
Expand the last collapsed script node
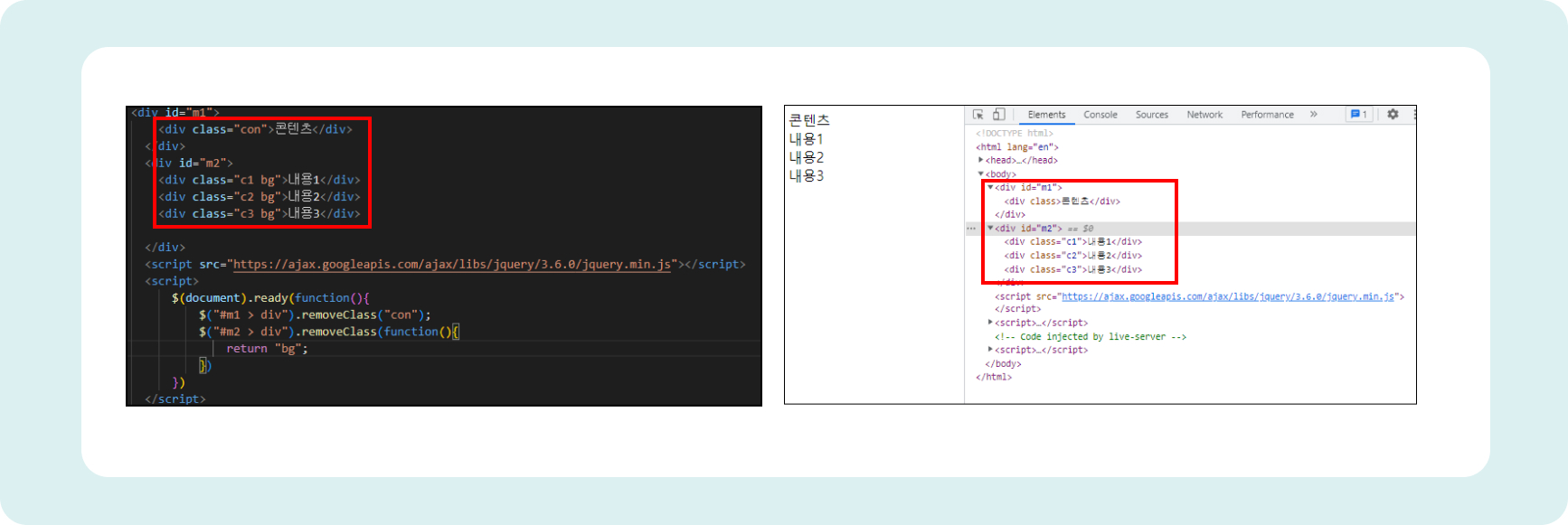tap(990, 350)
